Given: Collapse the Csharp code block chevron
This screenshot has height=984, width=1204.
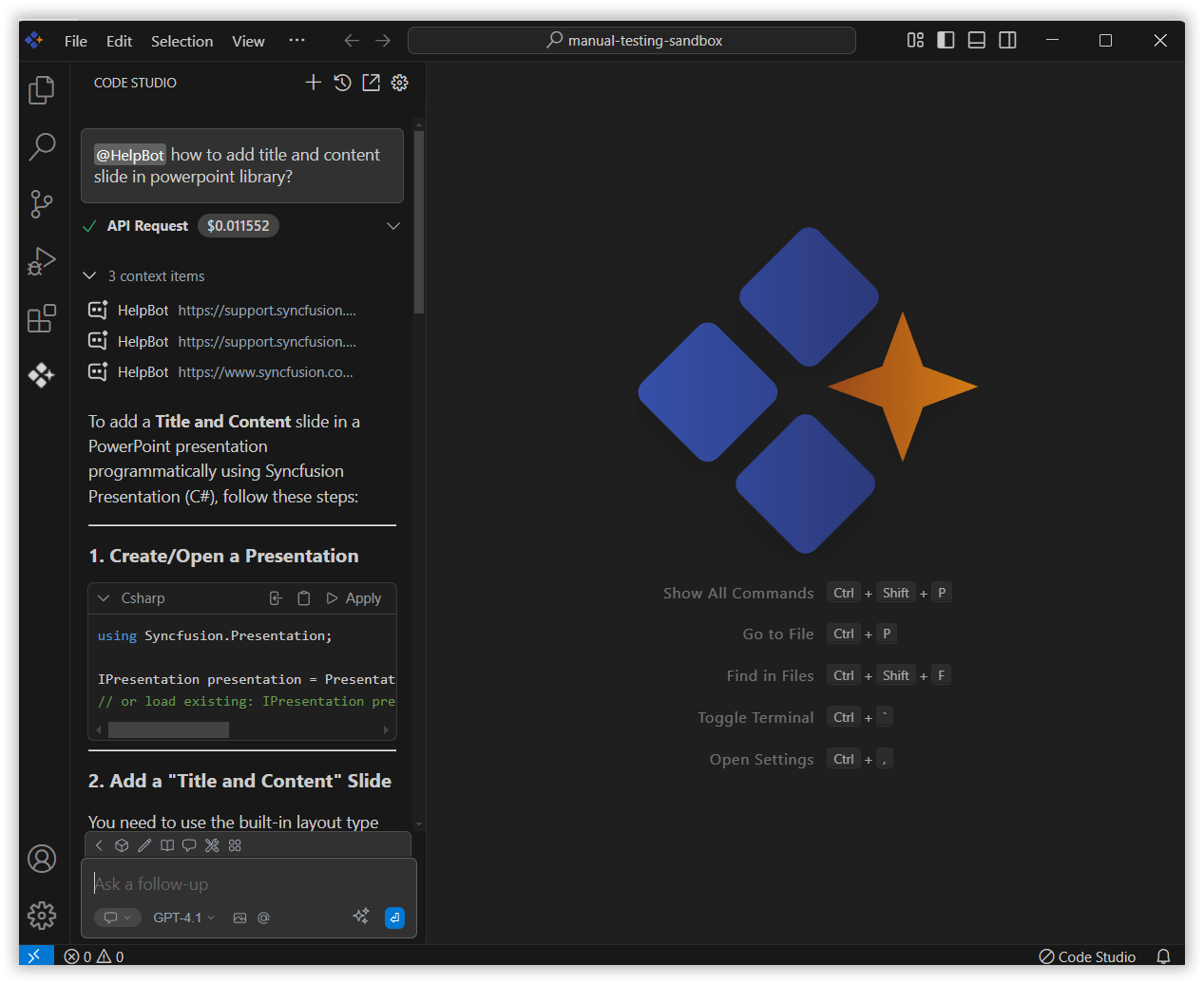Looking at the screenshot, I should pyautogui.click(x=104, y=598).
